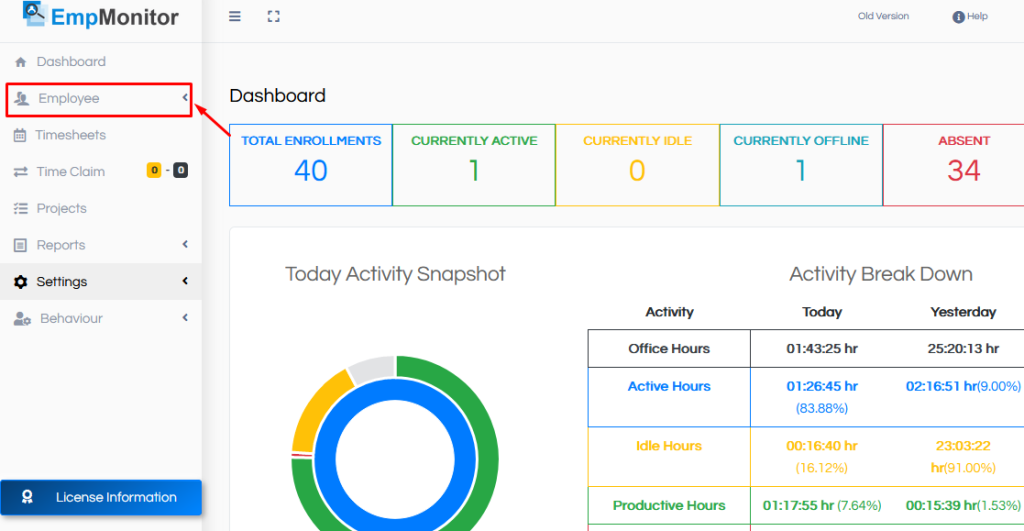Screen dimensions: 1024x531
Task: Open the Projects menu item
Action: 101,208
